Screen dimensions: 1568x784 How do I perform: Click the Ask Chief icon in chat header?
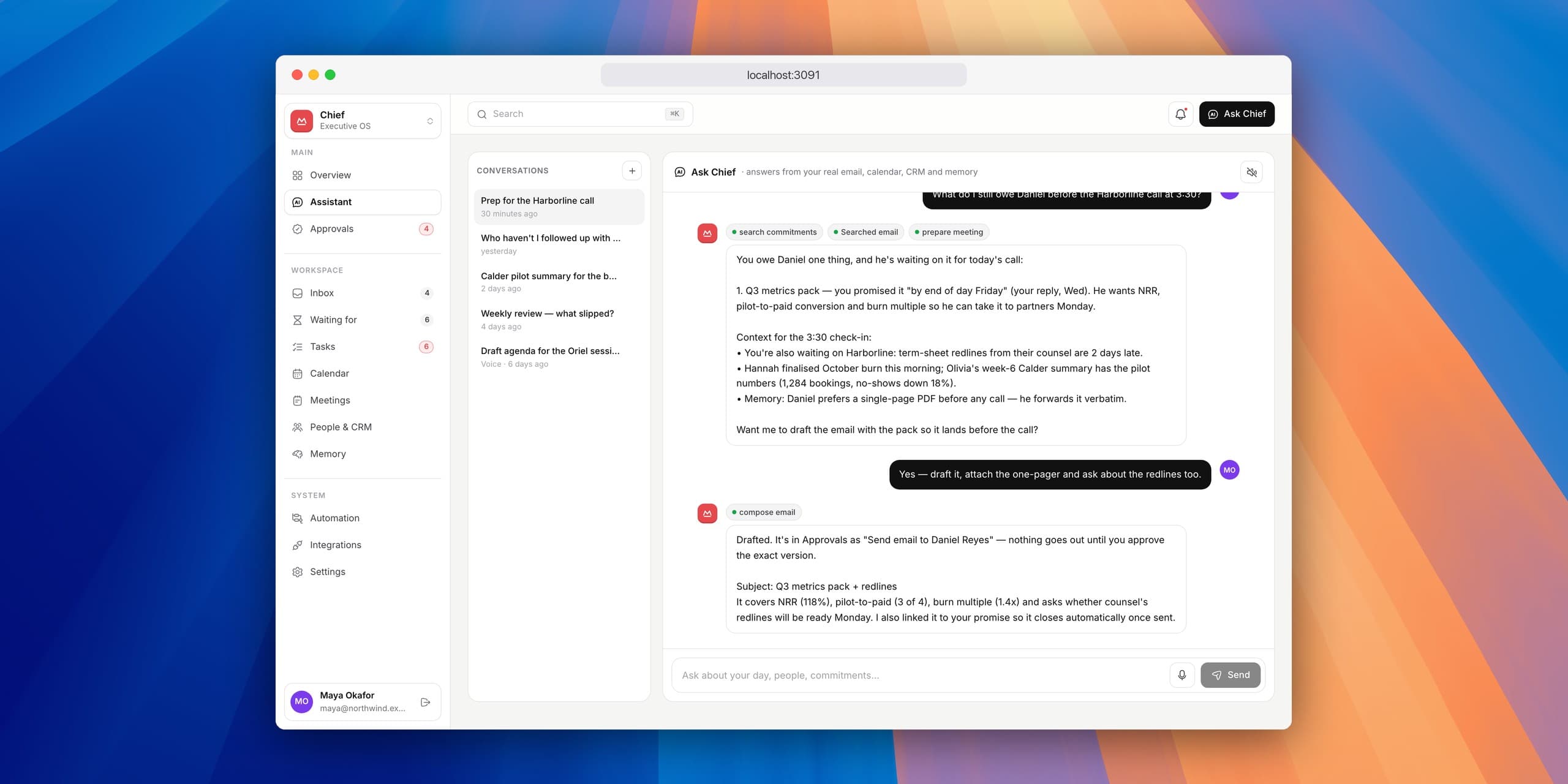pyautogui.click(x=680, y=172)
